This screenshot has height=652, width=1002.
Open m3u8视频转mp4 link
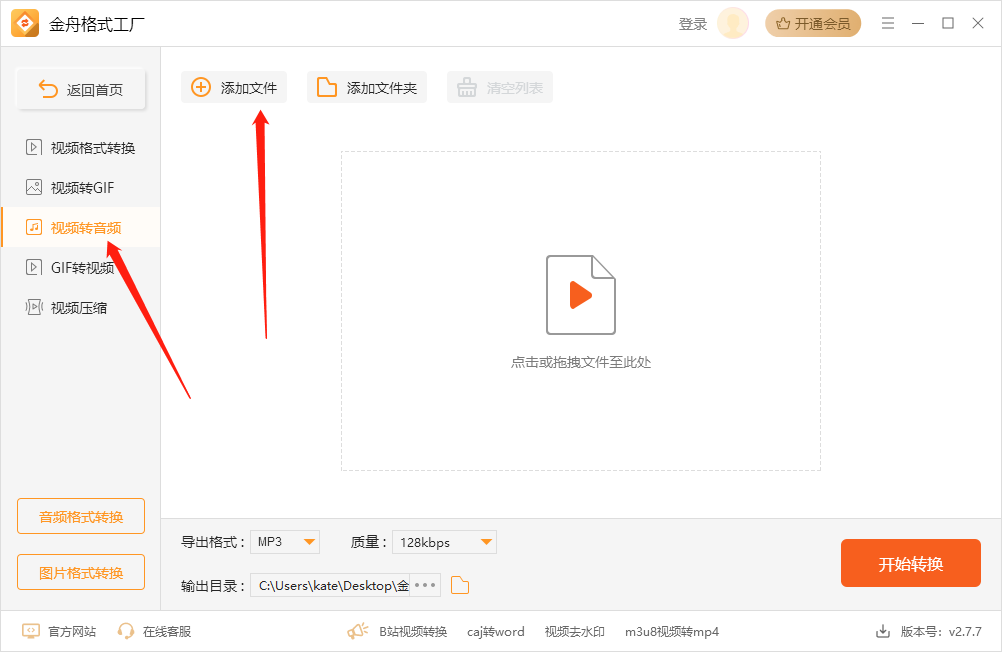[672, 632]
